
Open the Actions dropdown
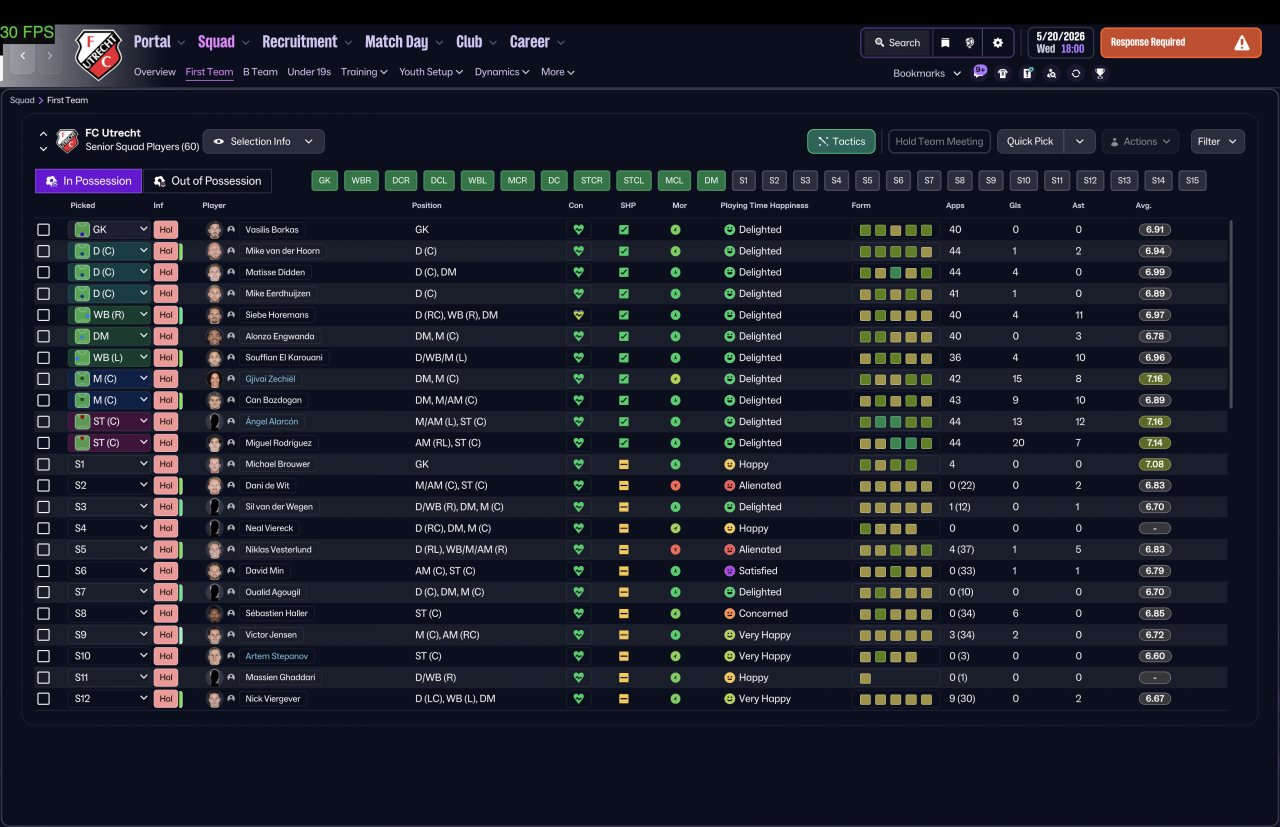point(1140,142)
